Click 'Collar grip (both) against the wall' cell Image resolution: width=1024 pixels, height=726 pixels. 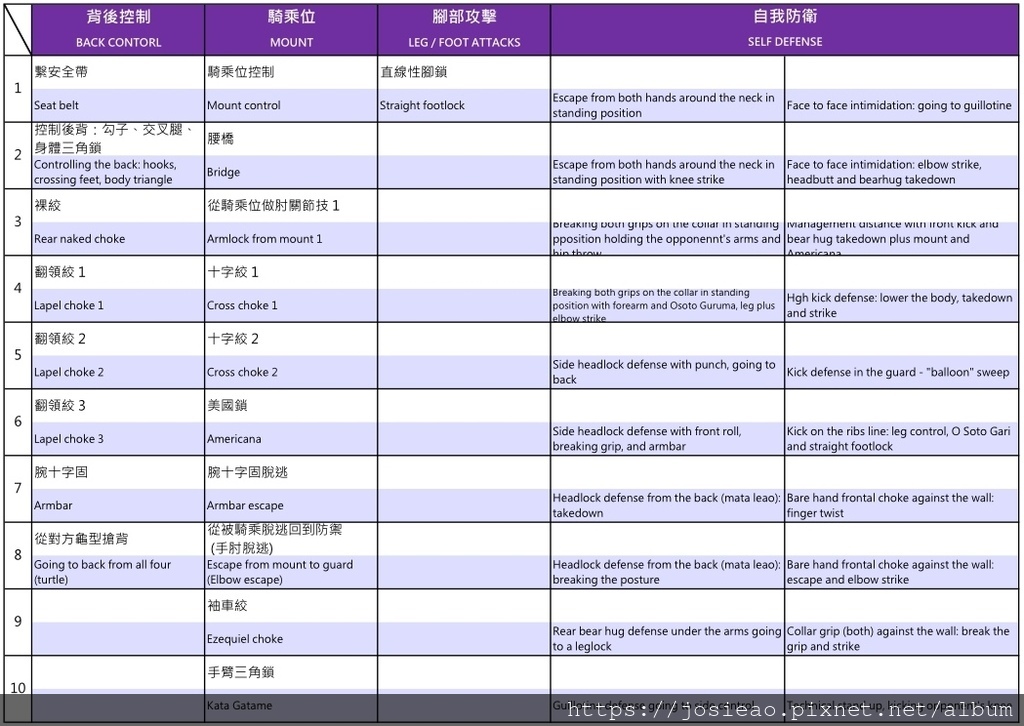pos(901,639)
